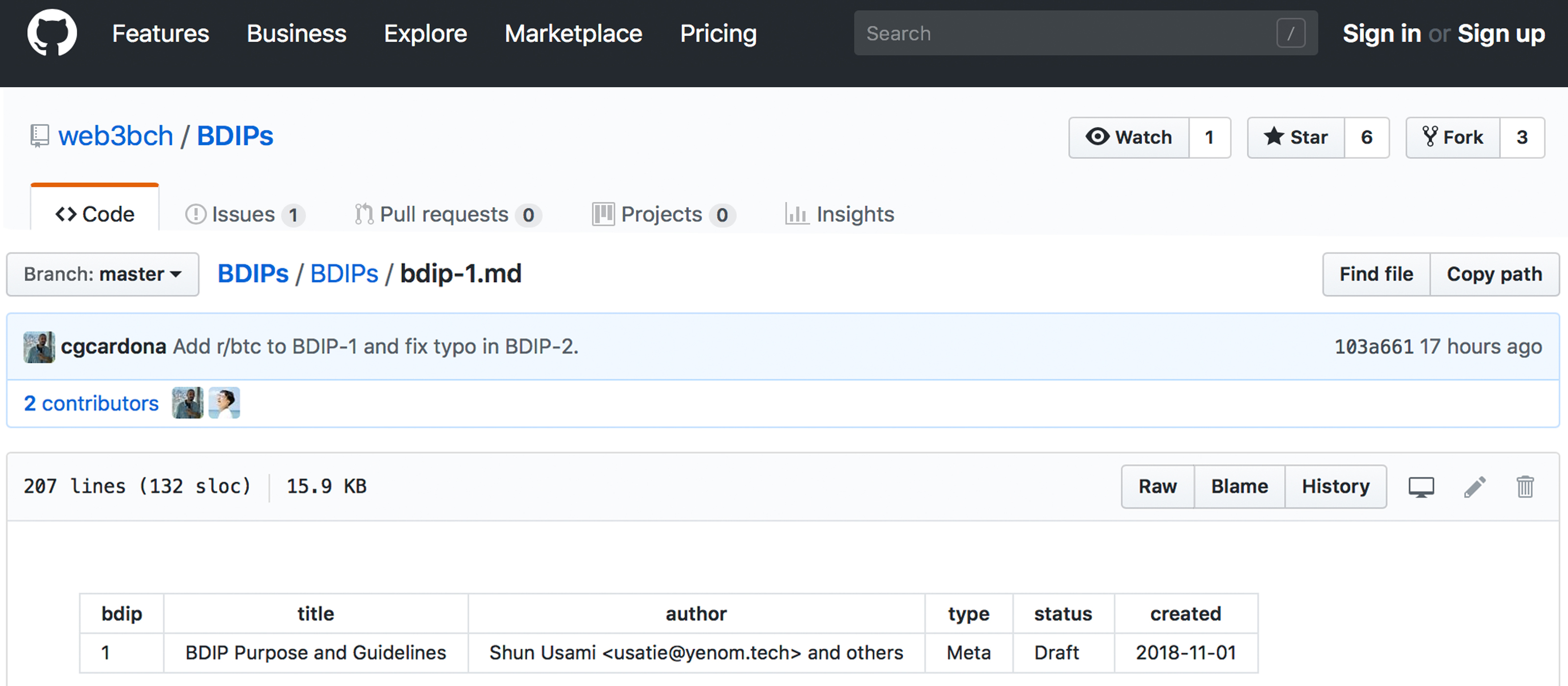Click the '207 lines (132 sloc)' info
This screenshot has height=686, width=1568.
tap(137, 487)
